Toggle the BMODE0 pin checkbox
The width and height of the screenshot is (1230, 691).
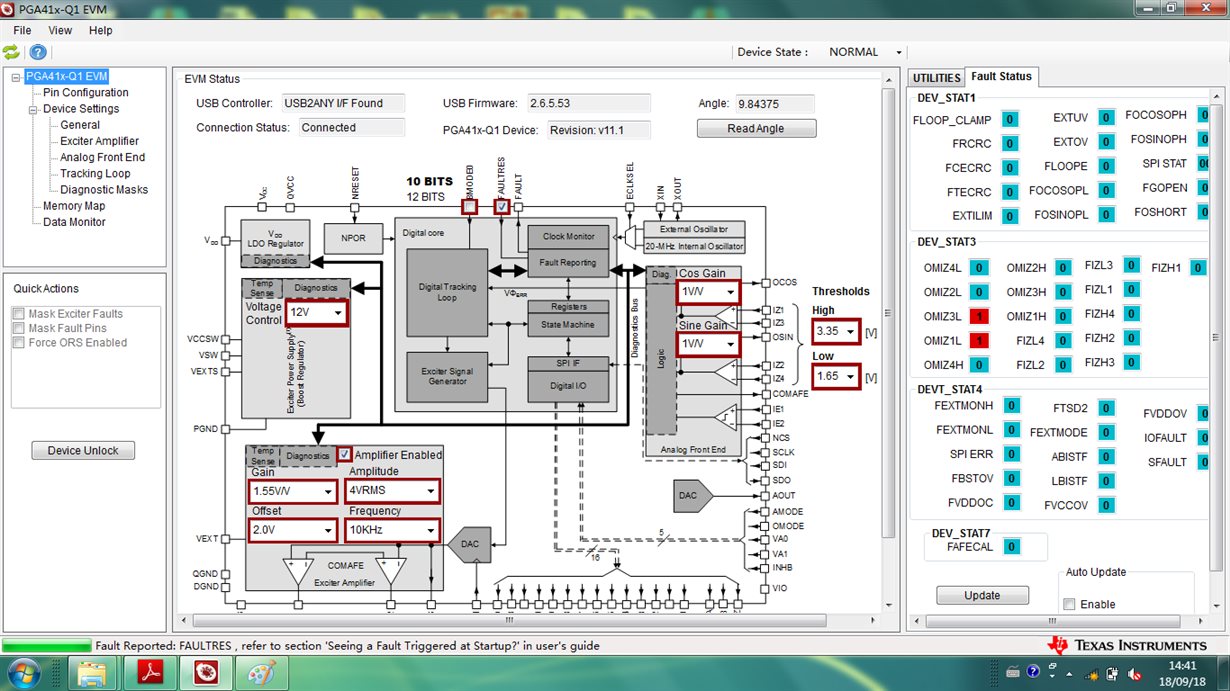click(469, 207)
